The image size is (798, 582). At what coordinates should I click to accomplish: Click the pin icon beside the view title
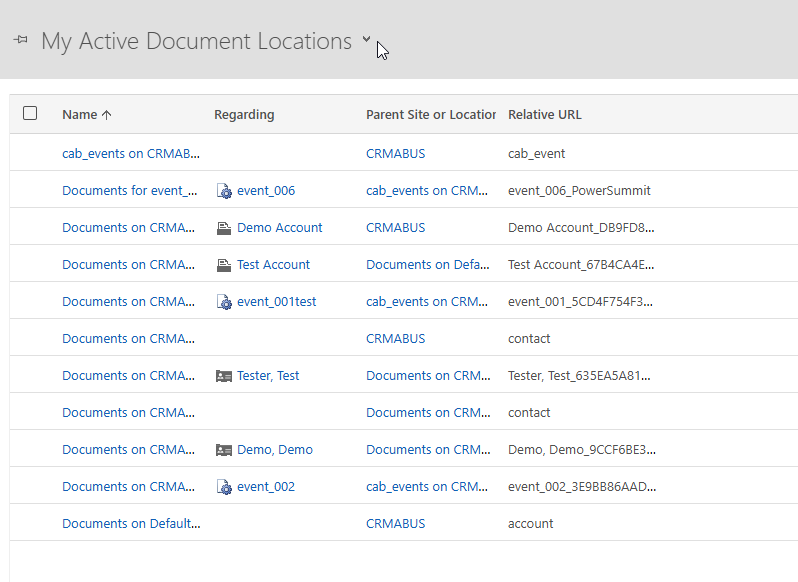pos(21,39)
